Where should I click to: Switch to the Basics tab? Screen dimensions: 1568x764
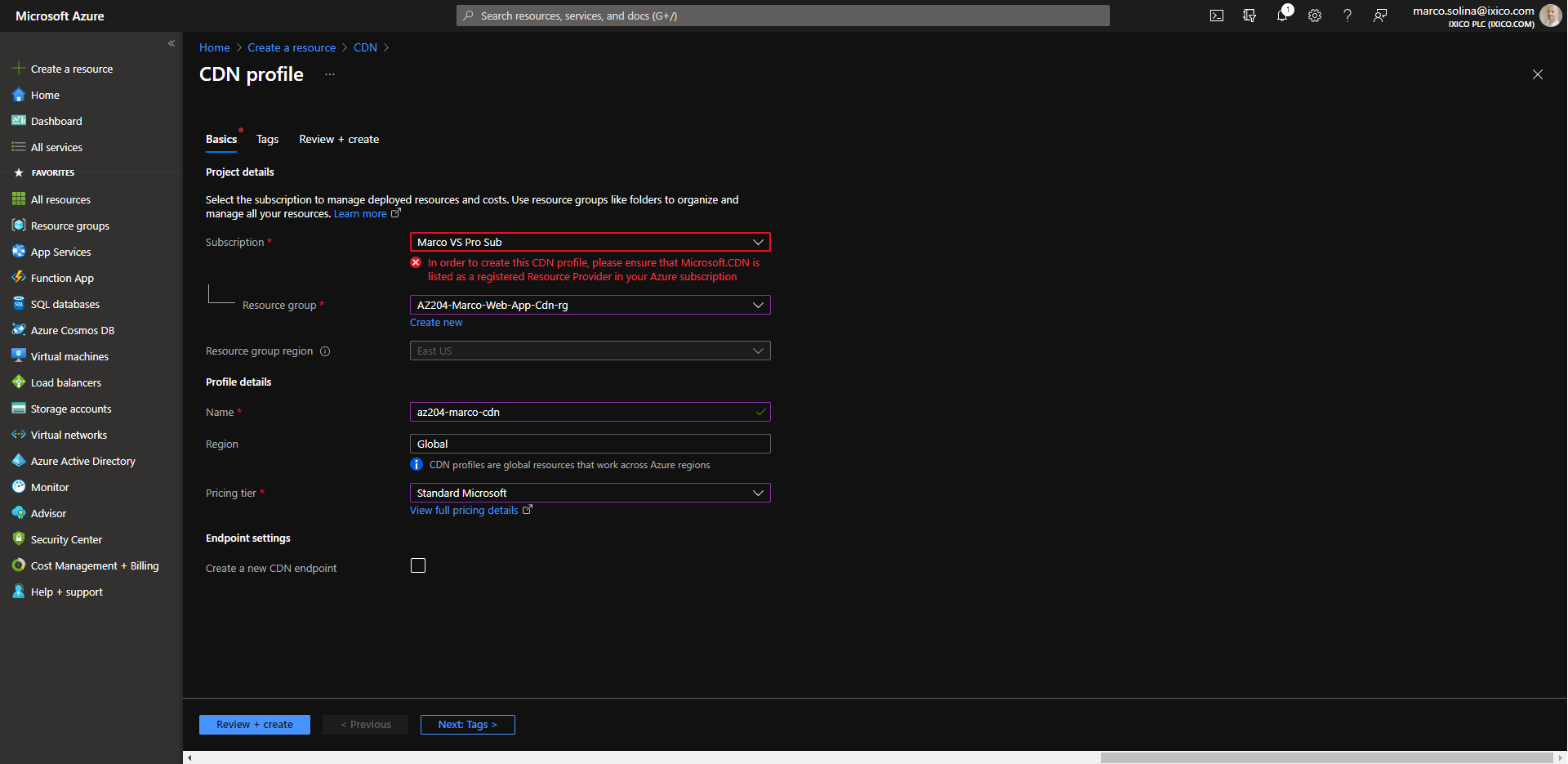pyautogui.click(x=221, y=140)
